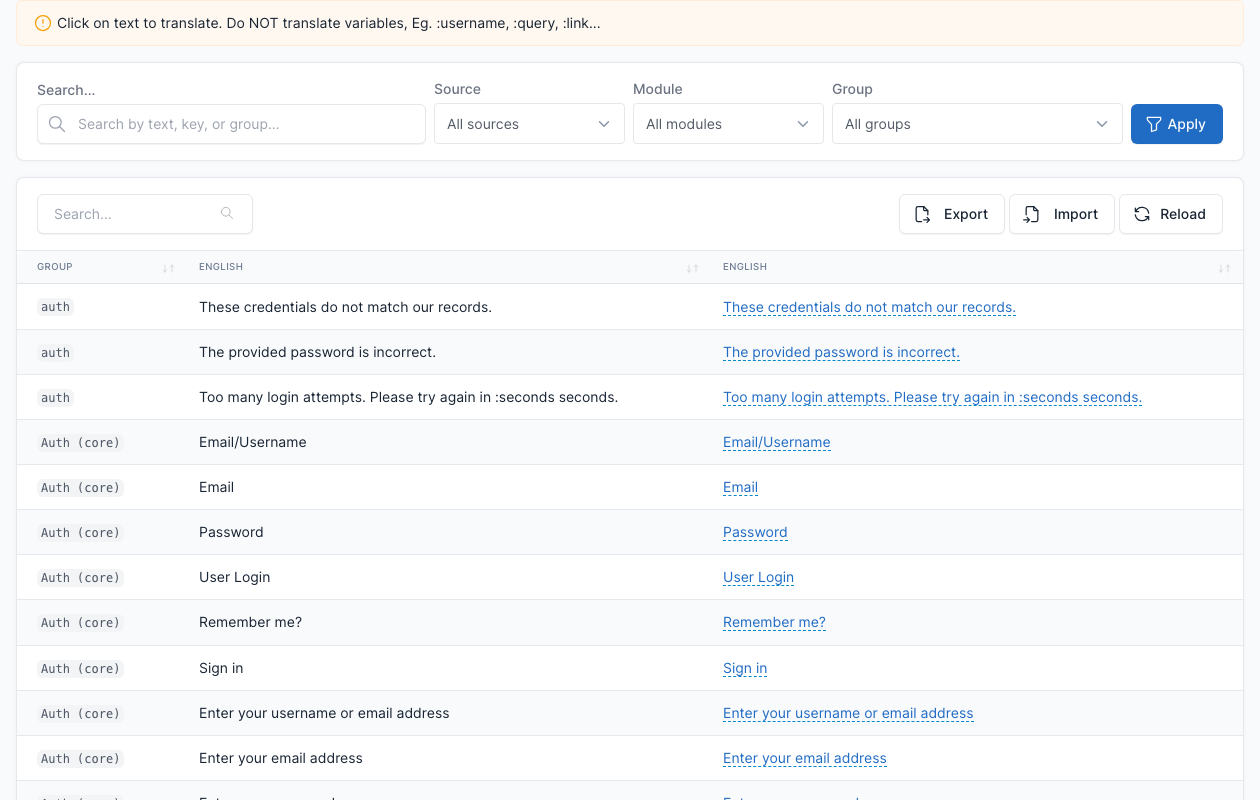Screen dimensions: 1260x800
Task: Click the plain source text 'Remember me?'
Action: coord(250,622)
